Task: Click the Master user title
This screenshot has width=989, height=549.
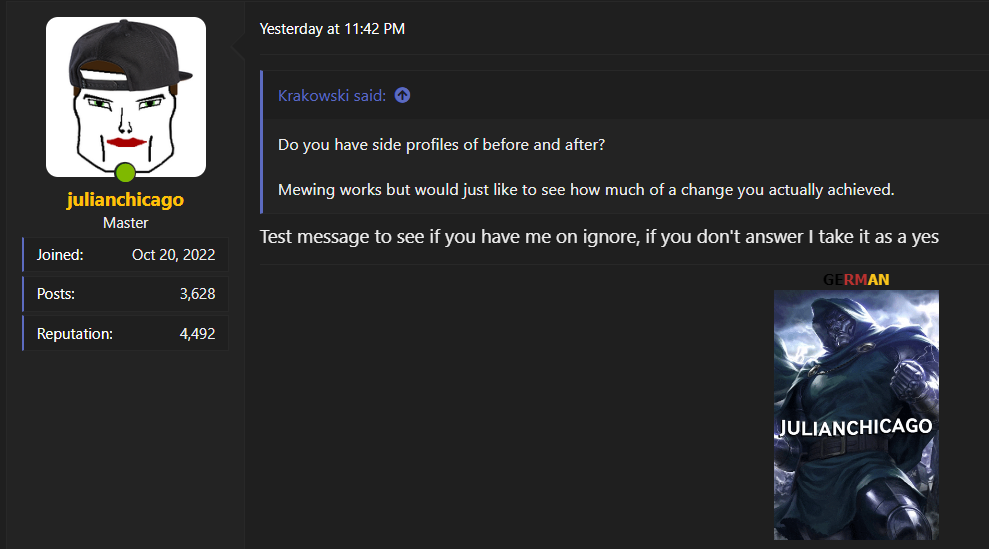Action: click(x=126, y=223)
